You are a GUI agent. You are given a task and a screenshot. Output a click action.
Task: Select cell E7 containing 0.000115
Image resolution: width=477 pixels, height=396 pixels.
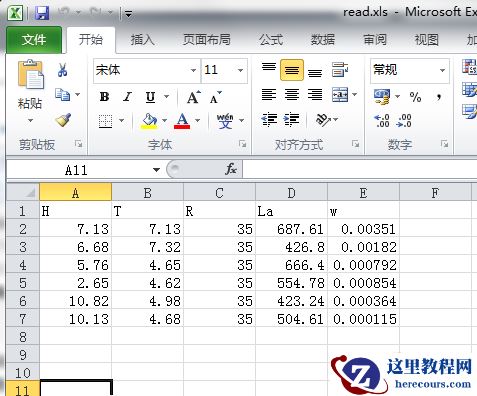tap(364, 319)
